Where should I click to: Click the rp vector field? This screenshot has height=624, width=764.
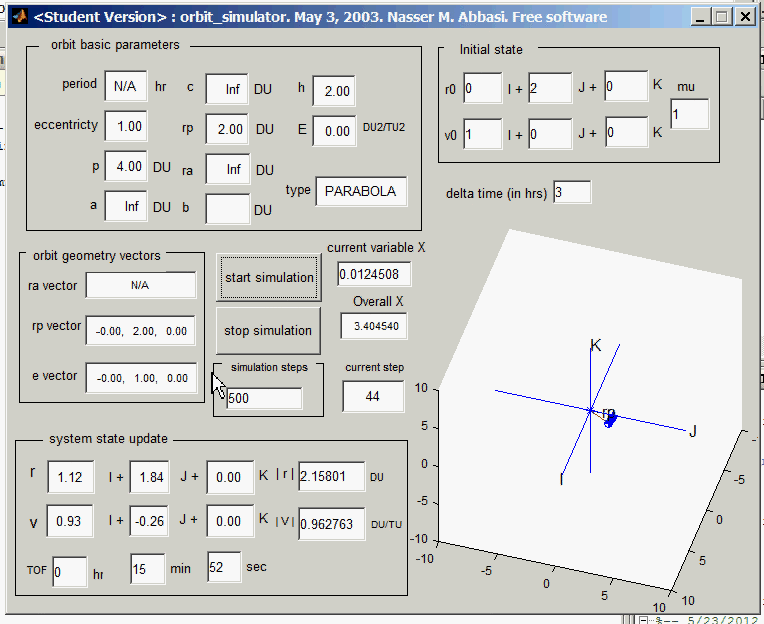point(140,330)
